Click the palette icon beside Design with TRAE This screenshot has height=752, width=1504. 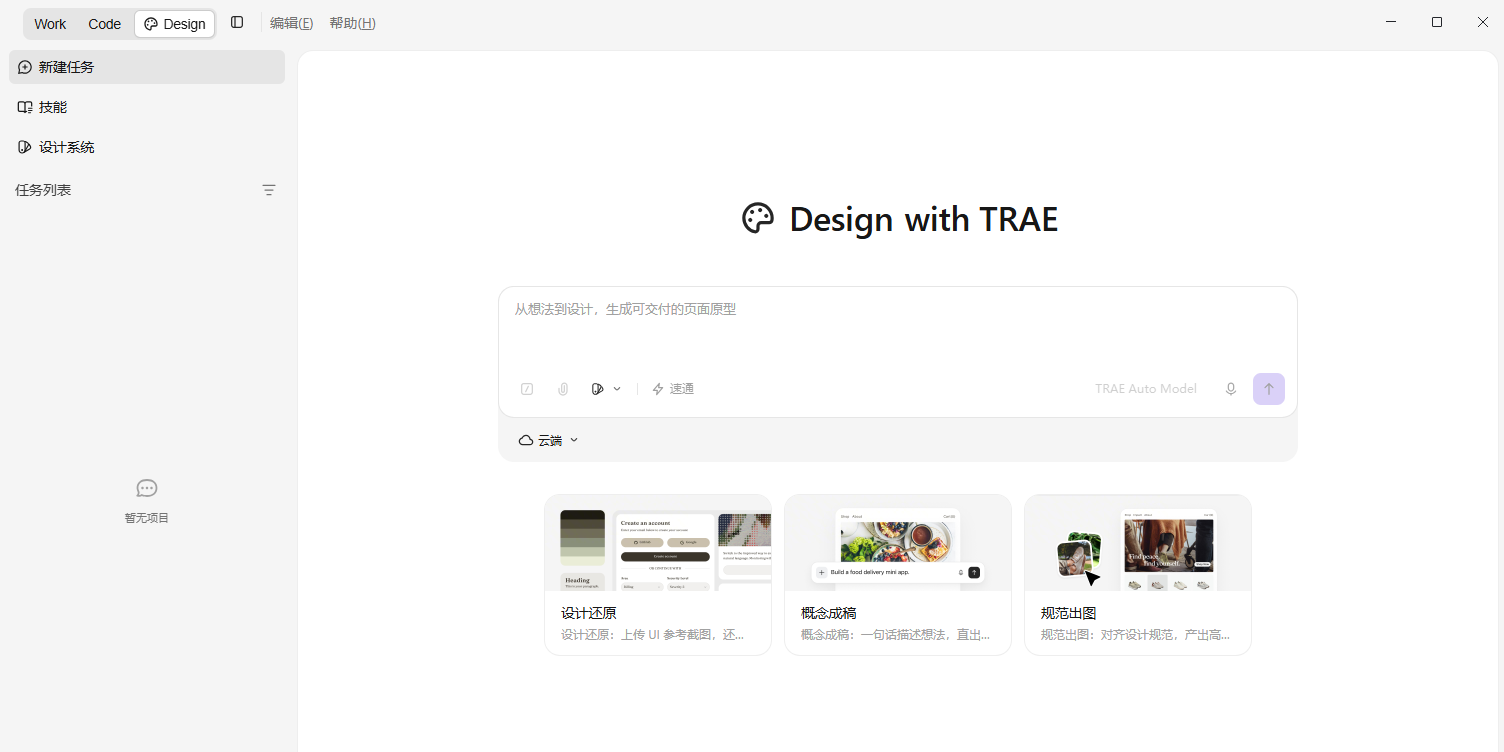pyautogui.click(x=758, y=218)
